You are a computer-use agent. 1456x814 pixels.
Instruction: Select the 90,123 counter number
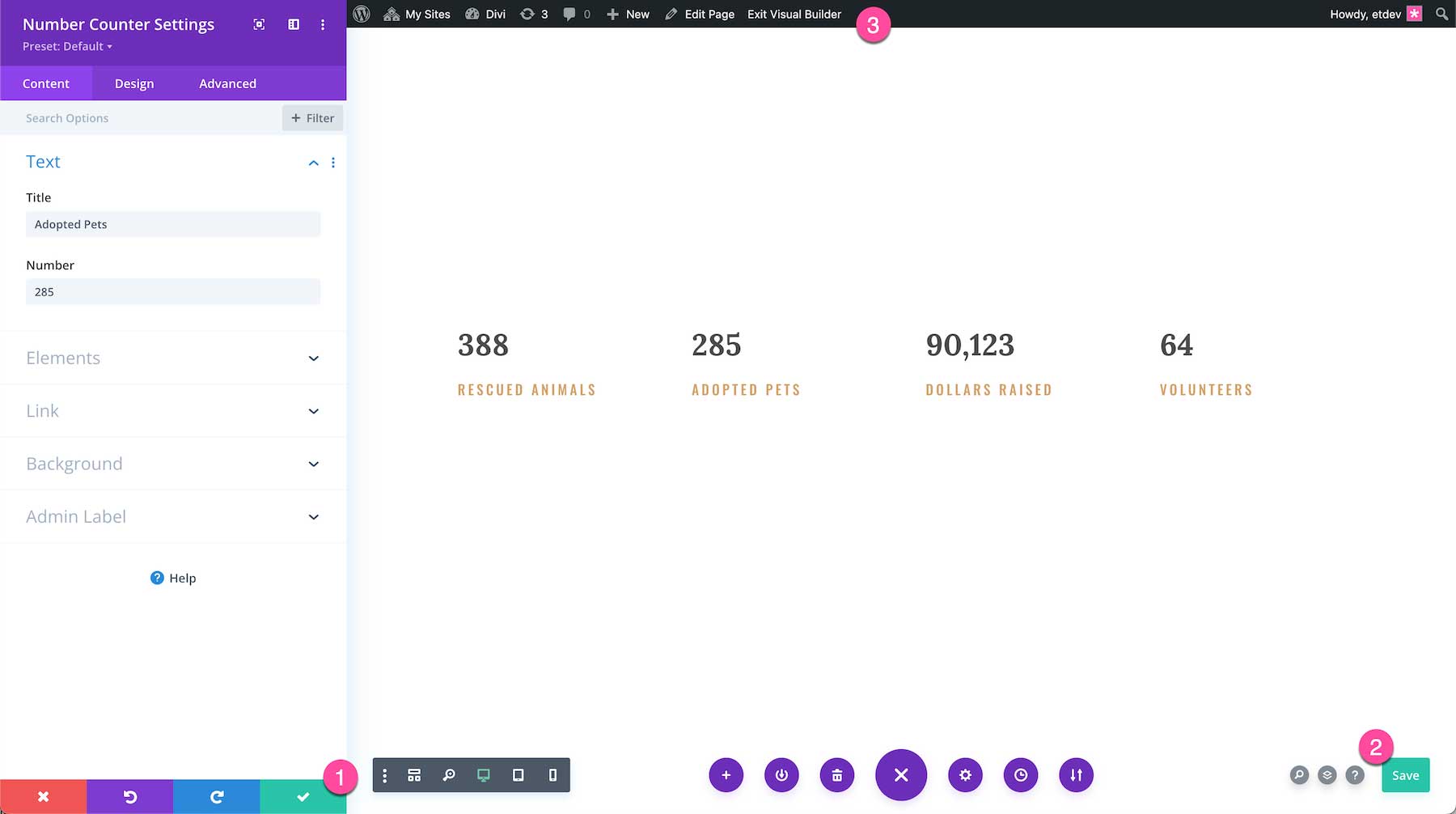(970, 346)
